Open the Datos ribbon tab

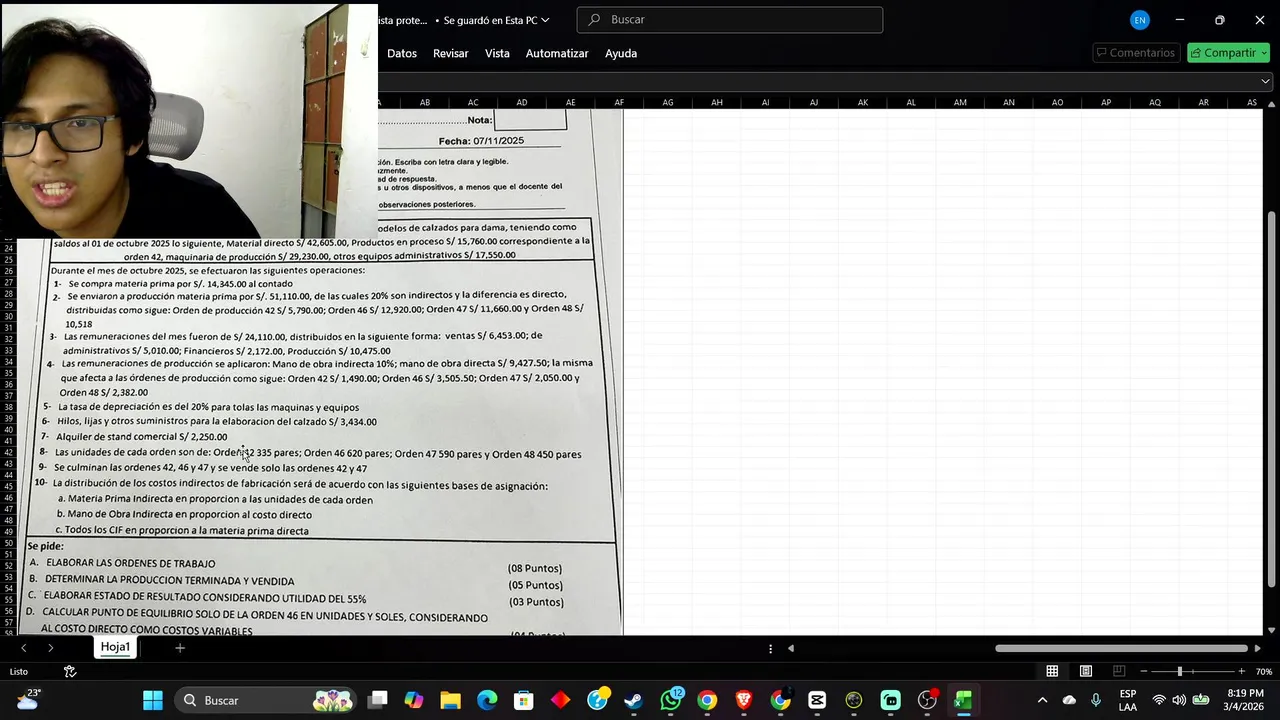pyautogui.click(x=402, y=53)
